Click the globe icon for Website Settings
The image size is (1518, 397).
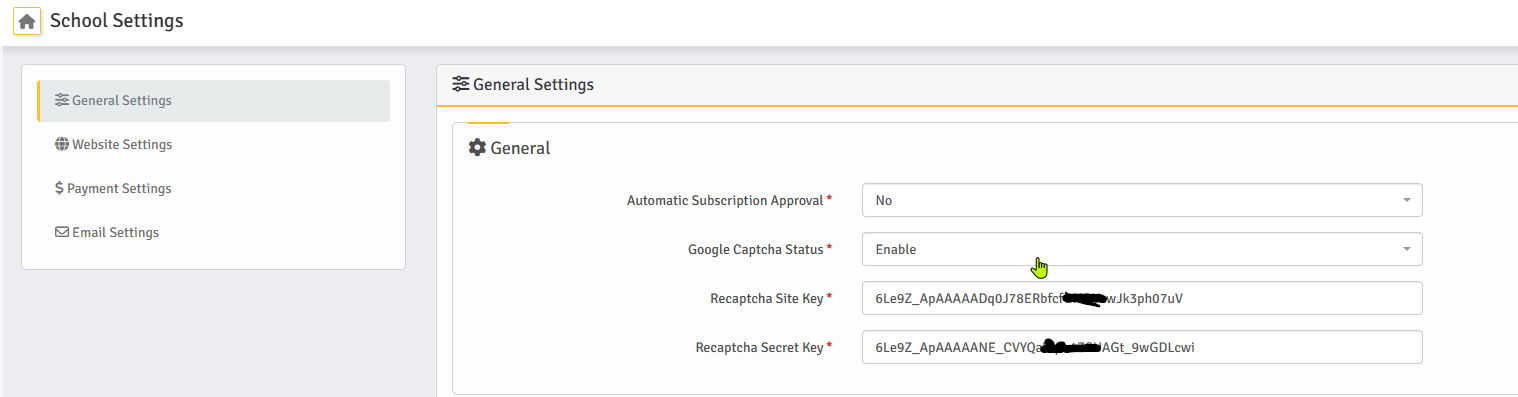pos(62,144)
